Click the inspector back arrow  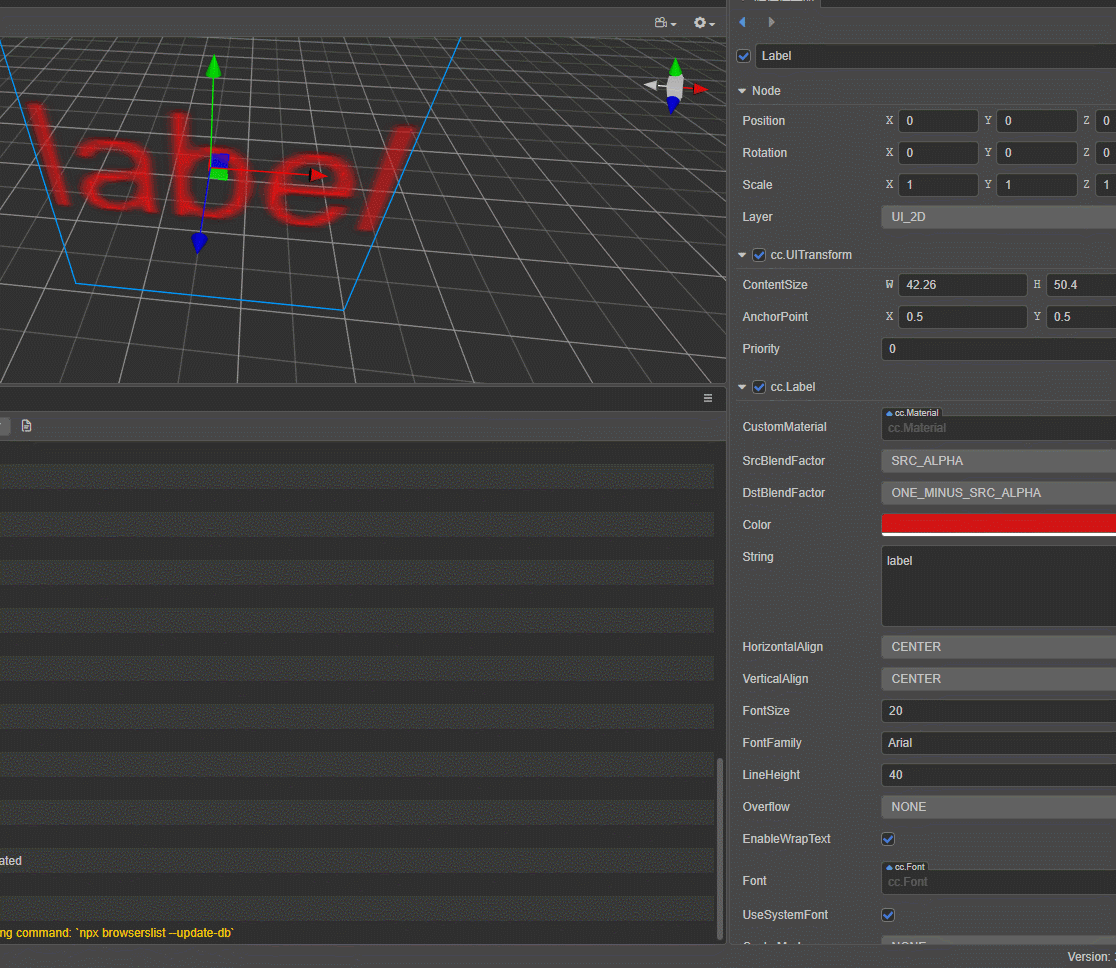(742, 22)
